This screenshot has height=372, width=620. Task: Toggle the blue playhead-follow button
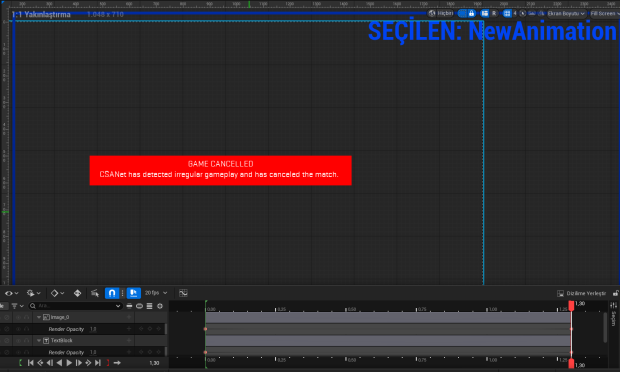(x=134, y=293)
